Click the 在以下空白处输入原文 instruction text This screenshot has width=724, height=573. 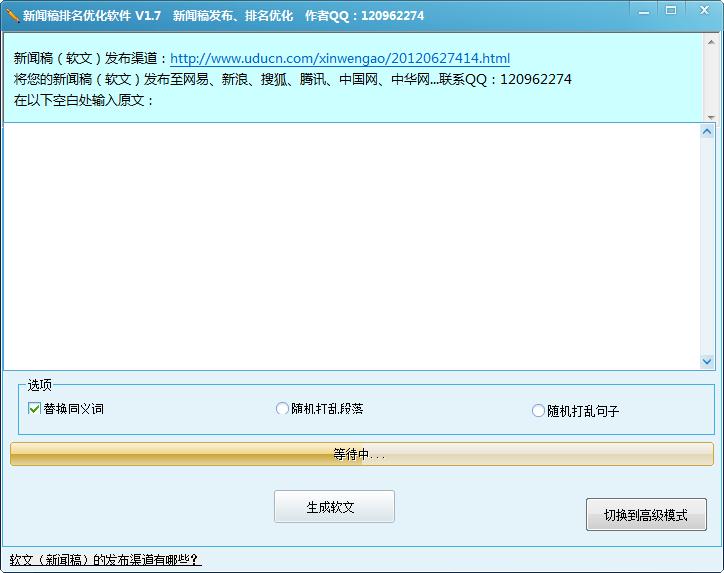point(84,100)
